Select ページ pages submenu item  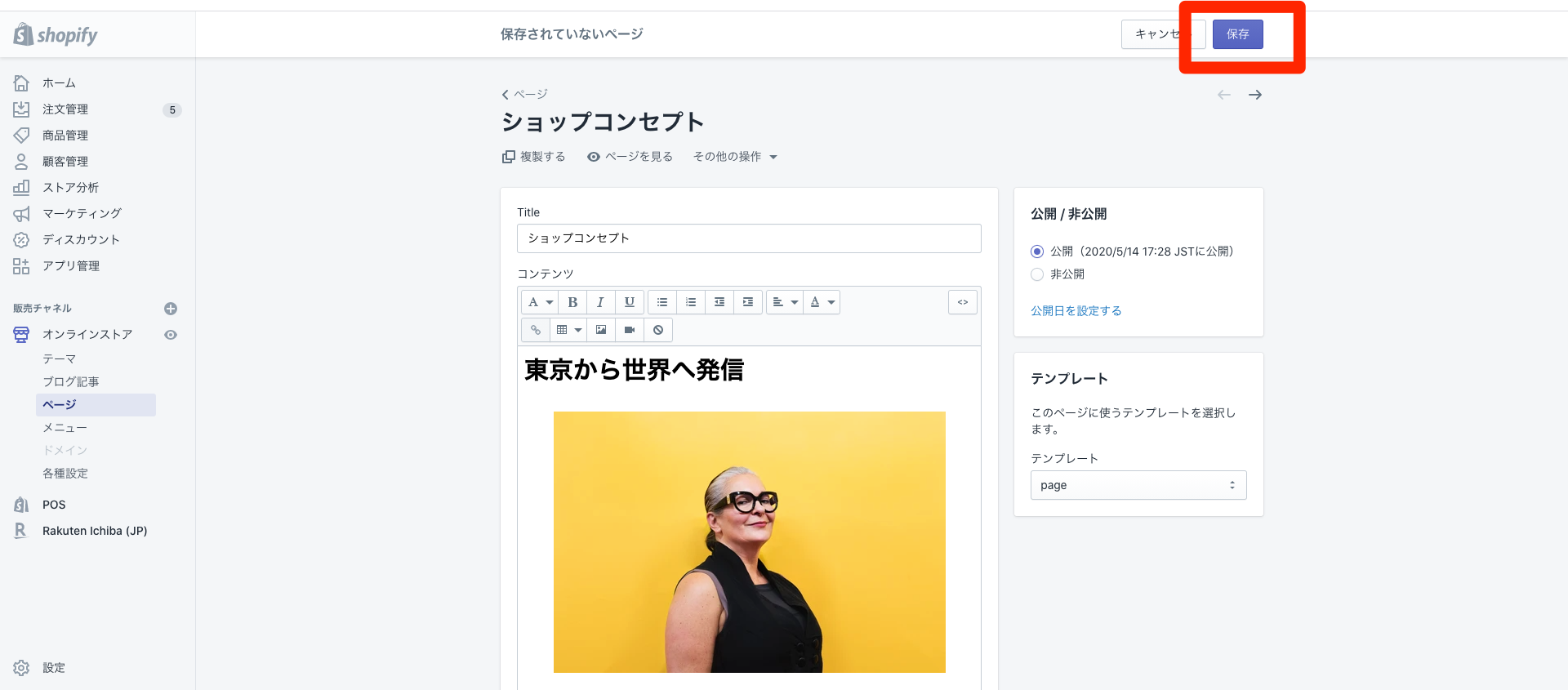coord(96,405)
